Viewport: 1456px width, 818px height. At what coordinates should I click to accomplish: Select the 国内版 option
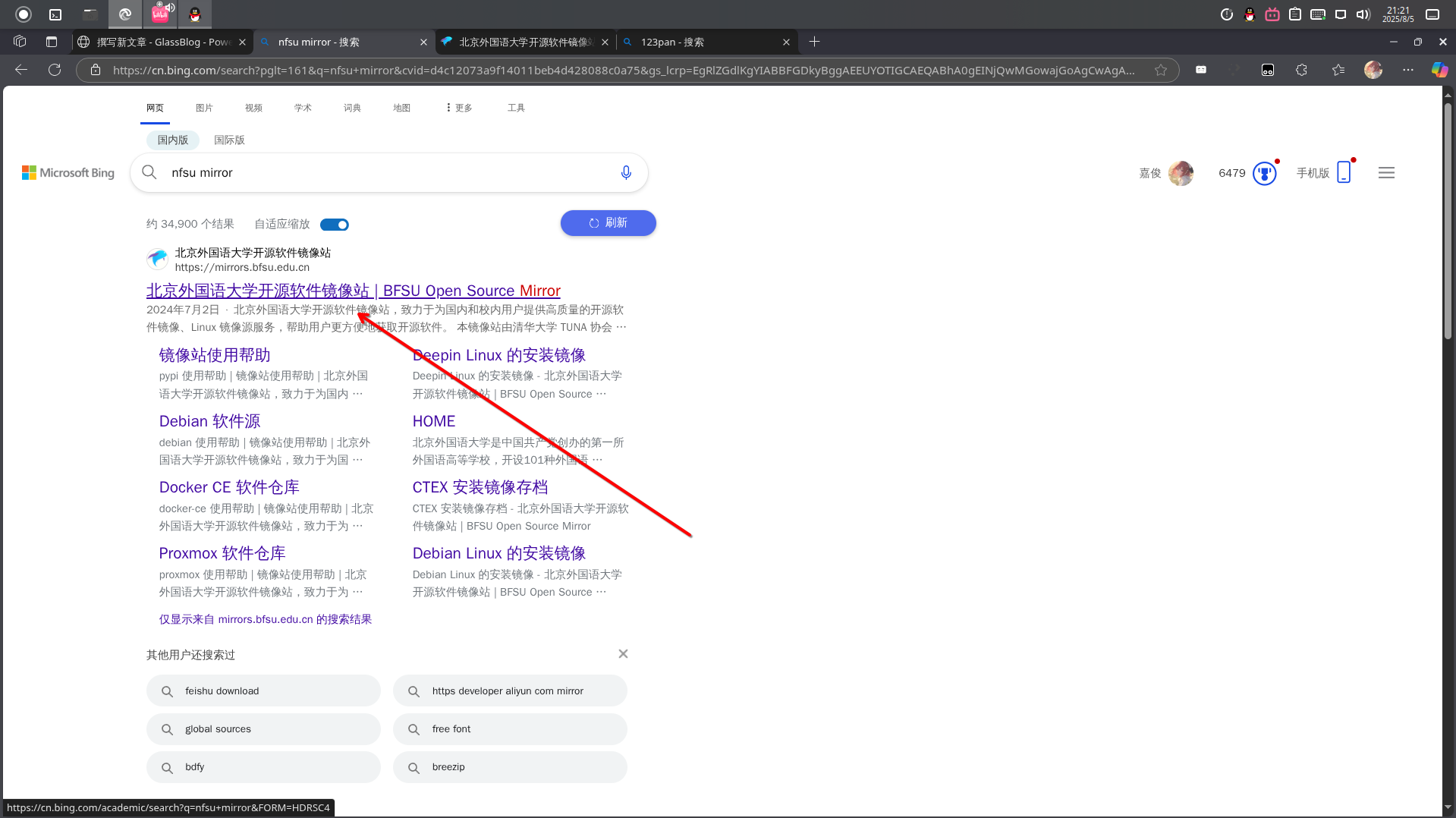[x=173, y=140]
